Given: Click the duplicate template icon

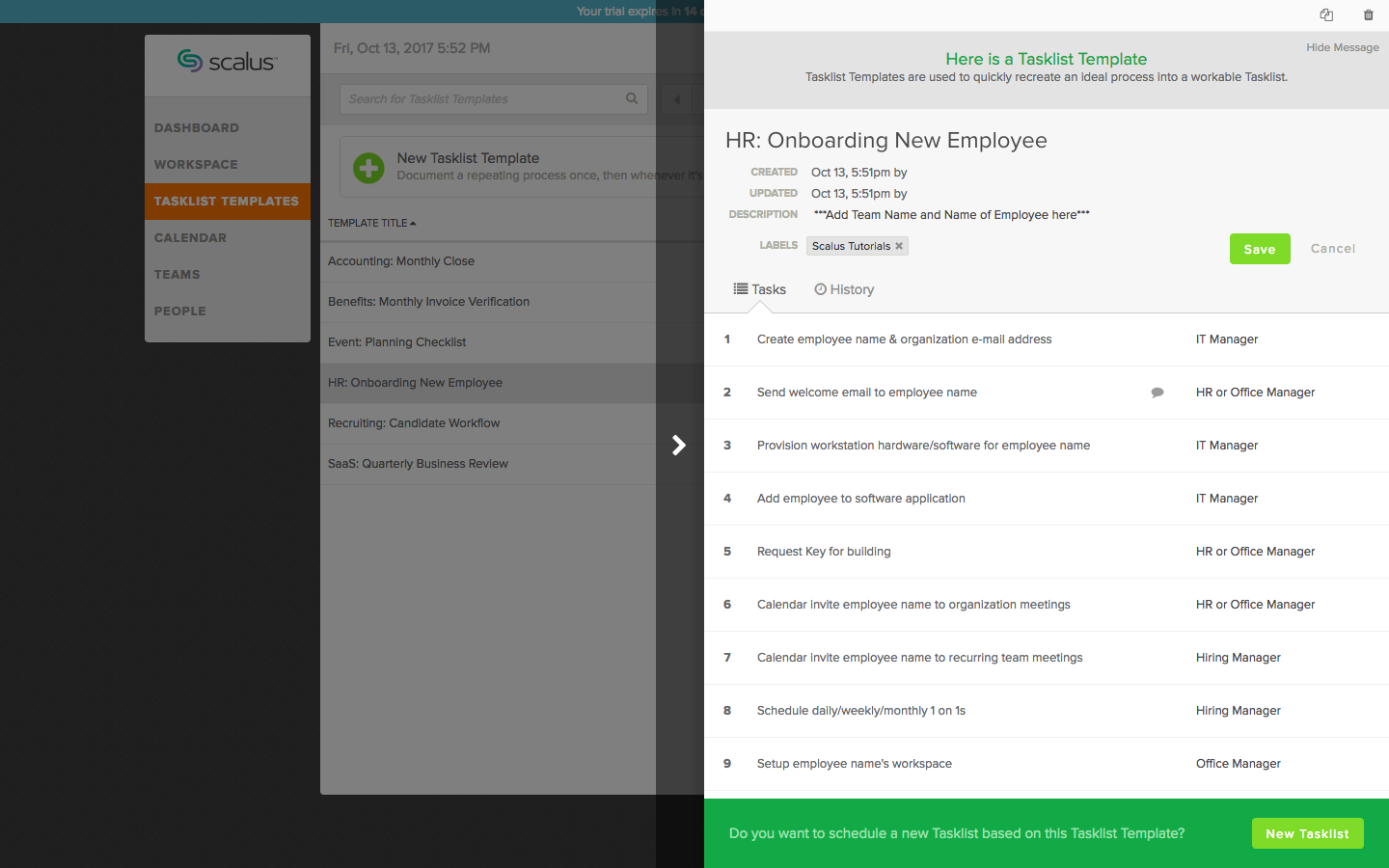Looking at the screenshot, I should pyautogui.click(x=1326, y=14).
